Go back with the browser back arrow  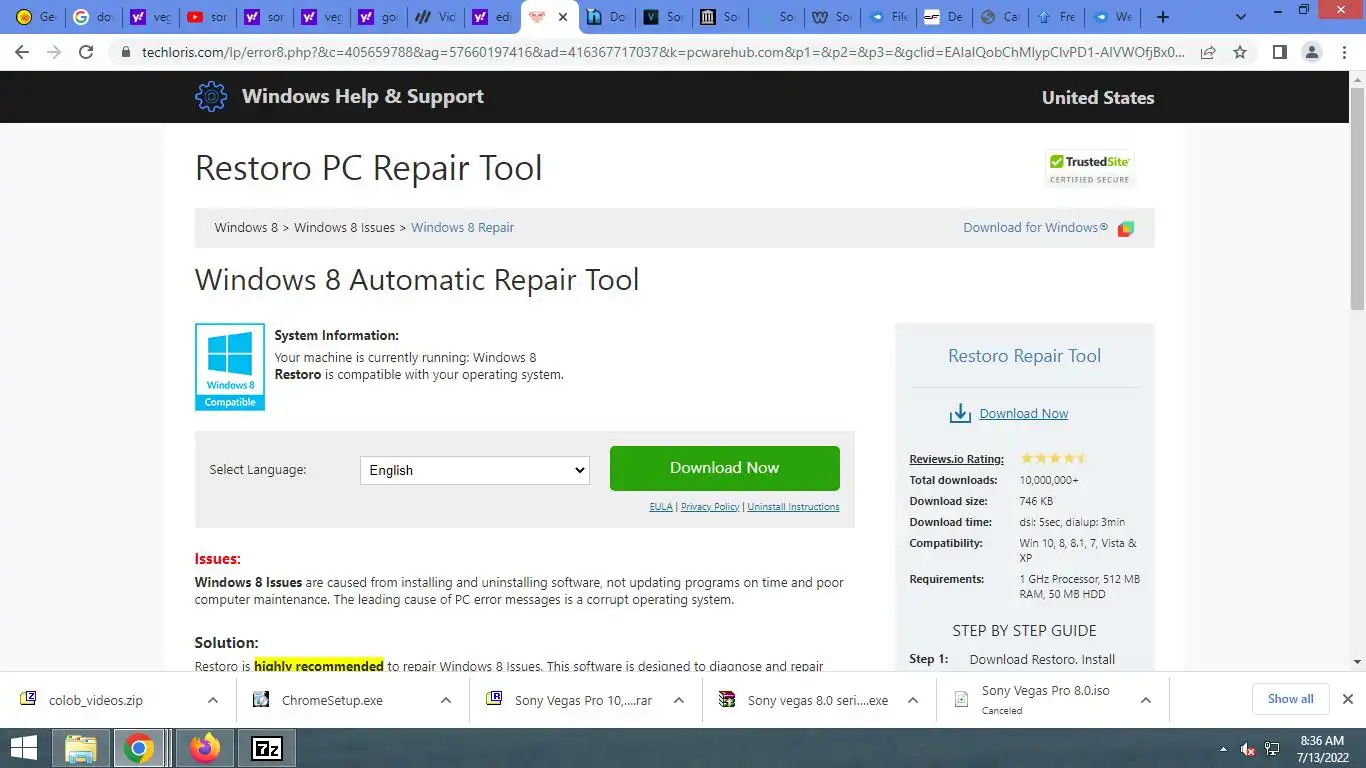point(22,52)
